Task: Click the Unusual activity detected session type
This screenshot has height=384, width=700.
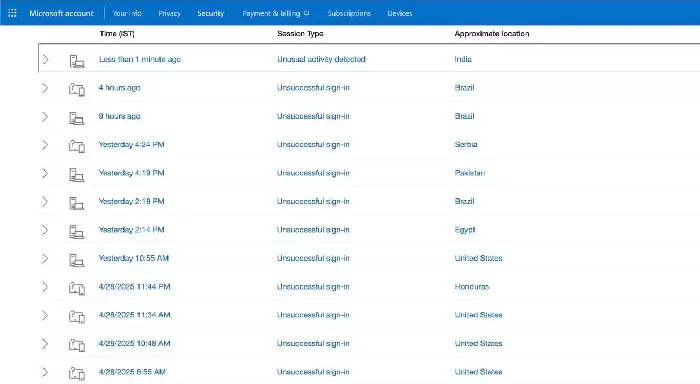Action: click(321, 59)
